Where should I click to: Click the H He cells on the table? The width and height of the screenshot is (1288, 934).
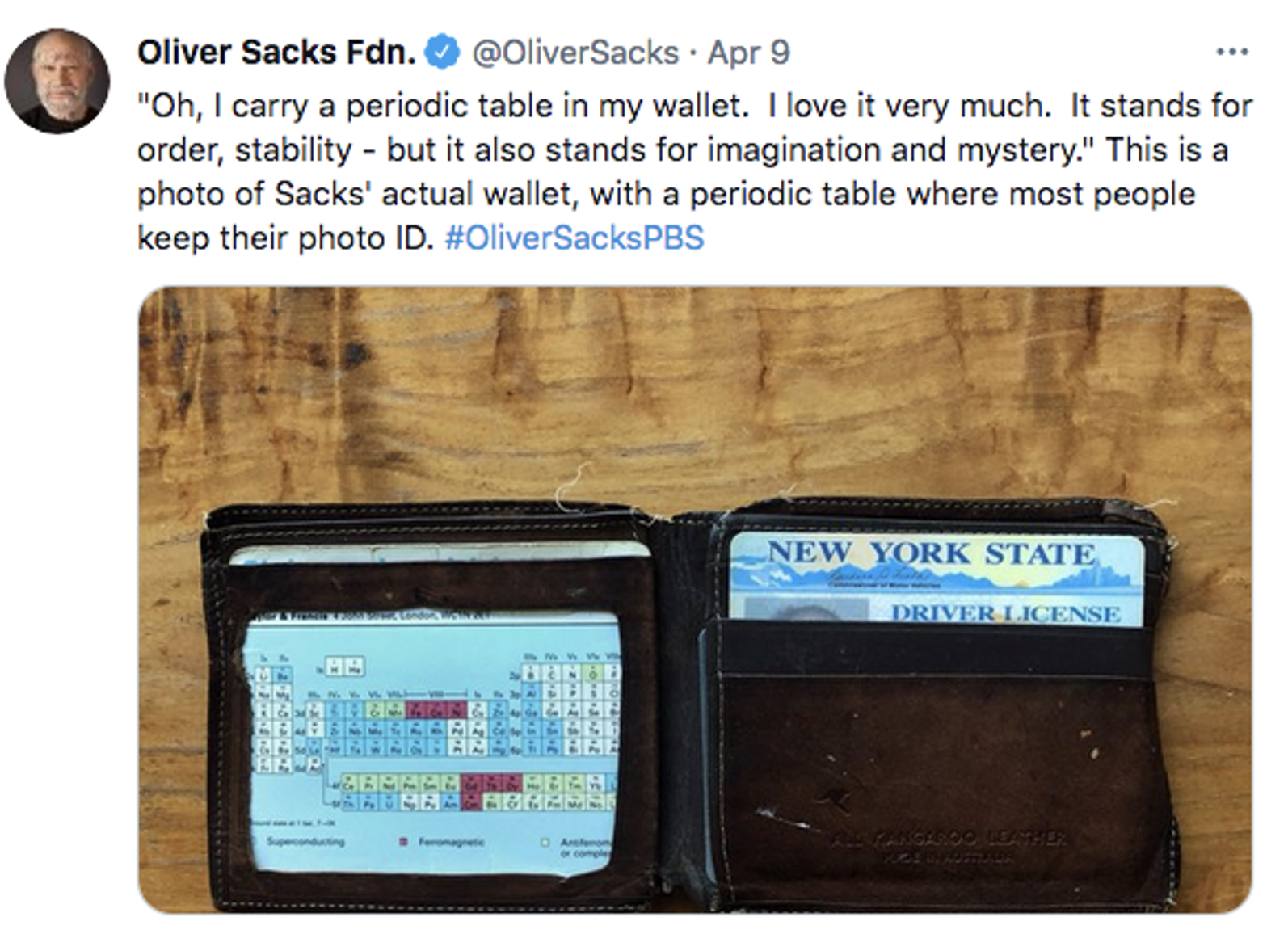pyautogui.click(x=345, y=667)
